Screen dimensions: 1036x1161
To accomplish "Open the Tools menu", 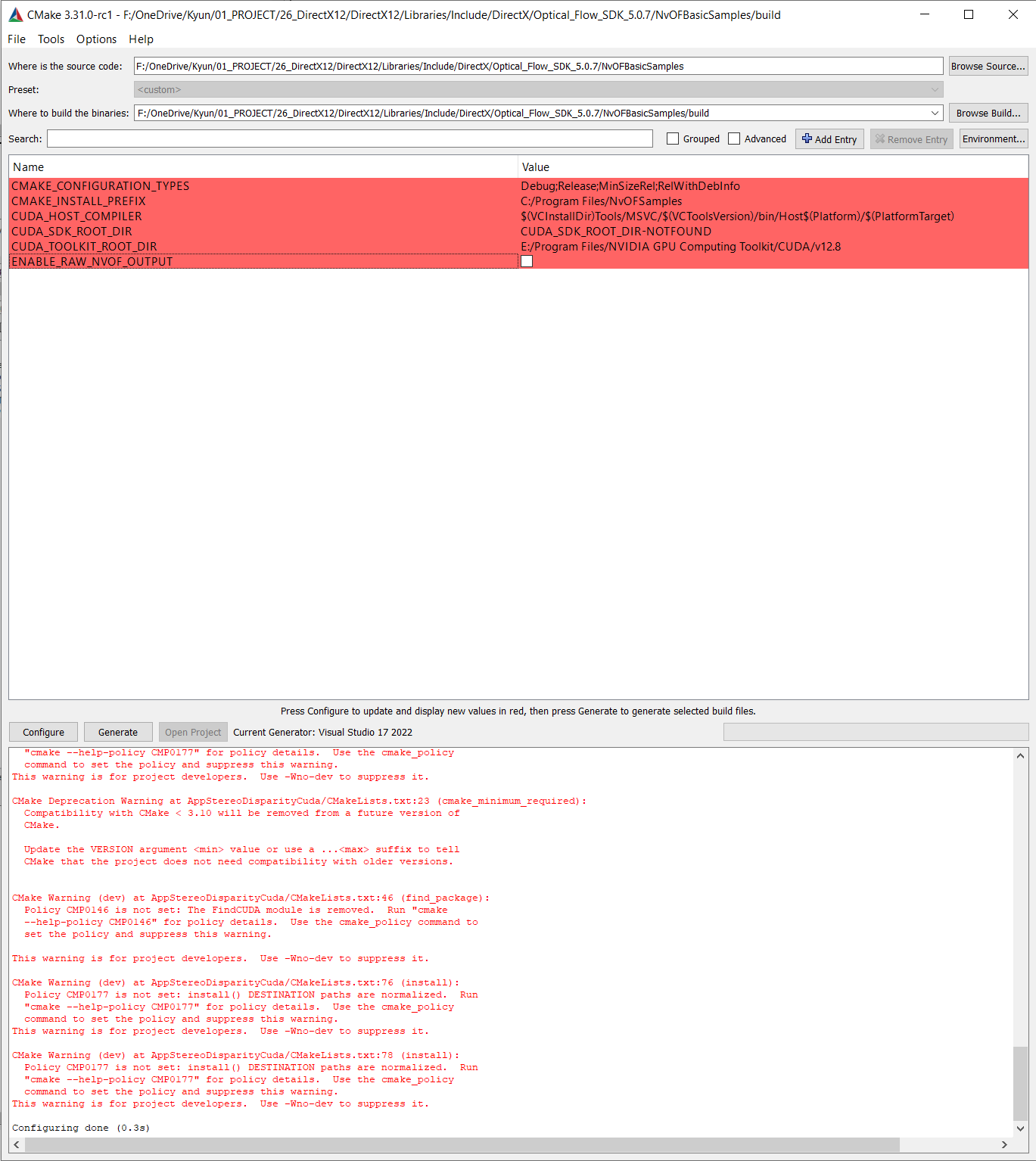I will (51, 39).
